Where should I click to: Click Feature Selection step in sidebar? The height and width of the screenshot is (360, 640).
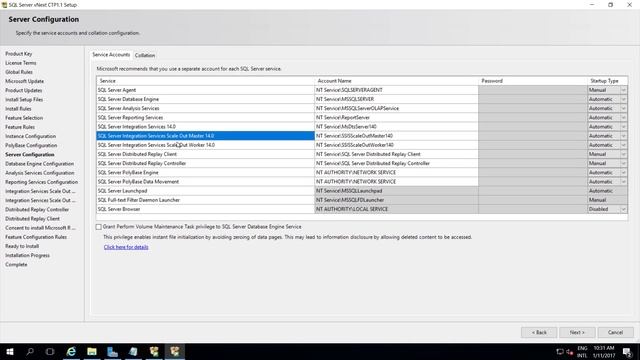[x=24, y=118]
